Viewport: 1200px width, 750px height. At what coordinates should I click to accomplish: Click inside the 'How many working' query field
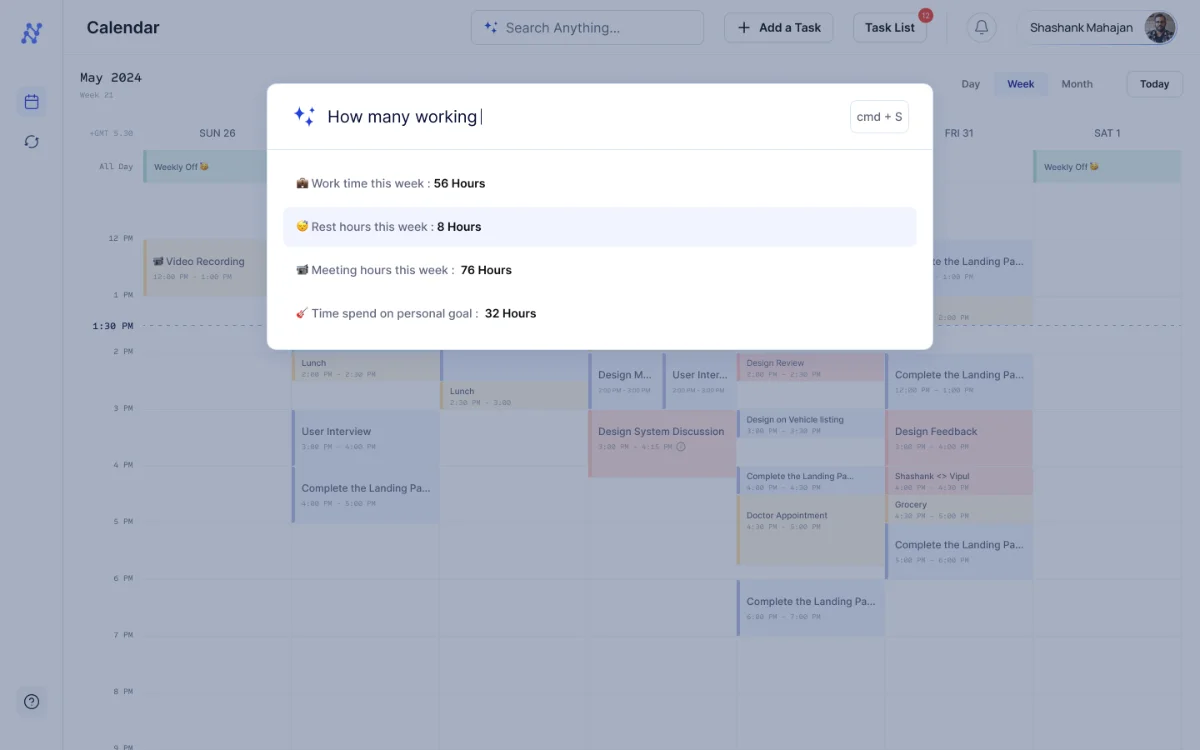pyautogui.click(x=580, y=117)
